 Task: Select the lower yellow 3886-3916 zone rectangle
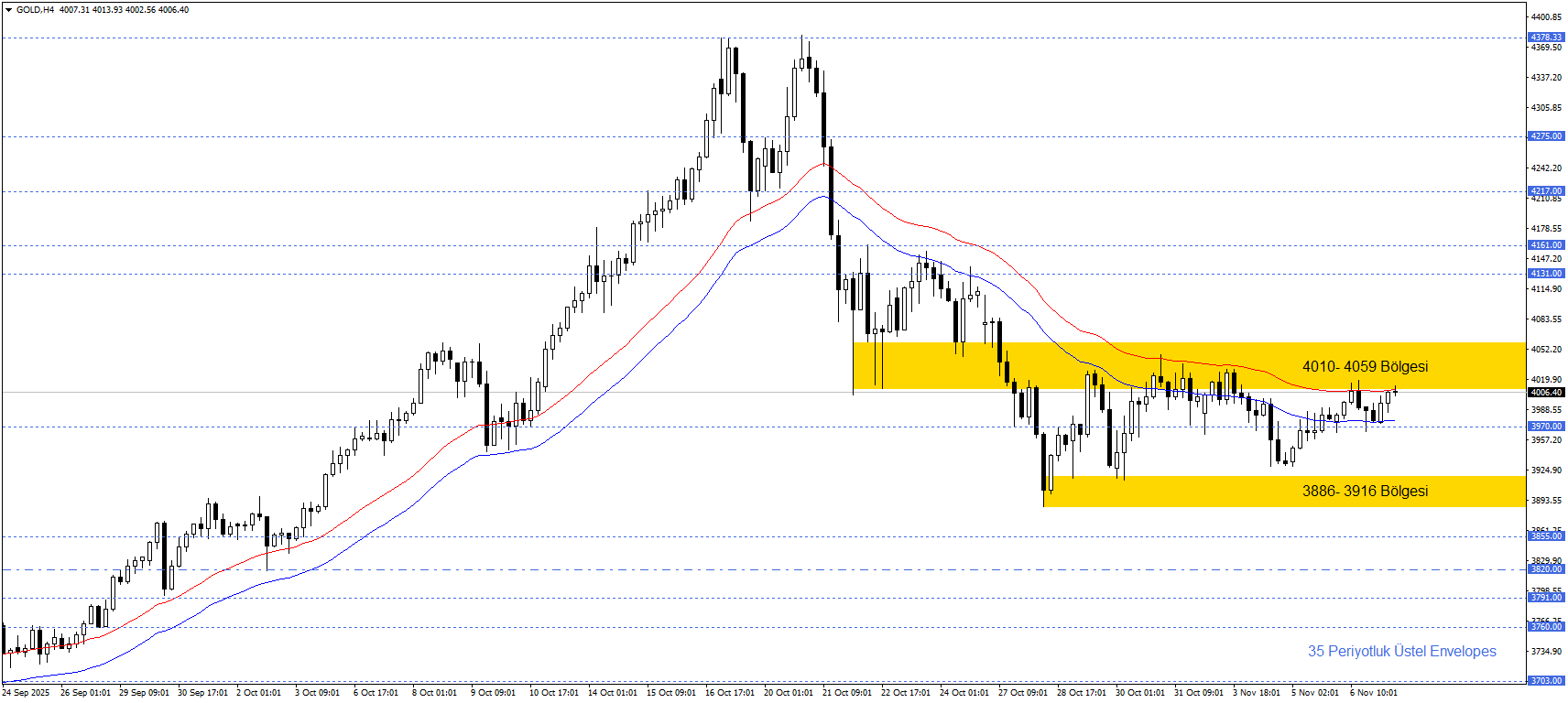(x=1284, y=492)
